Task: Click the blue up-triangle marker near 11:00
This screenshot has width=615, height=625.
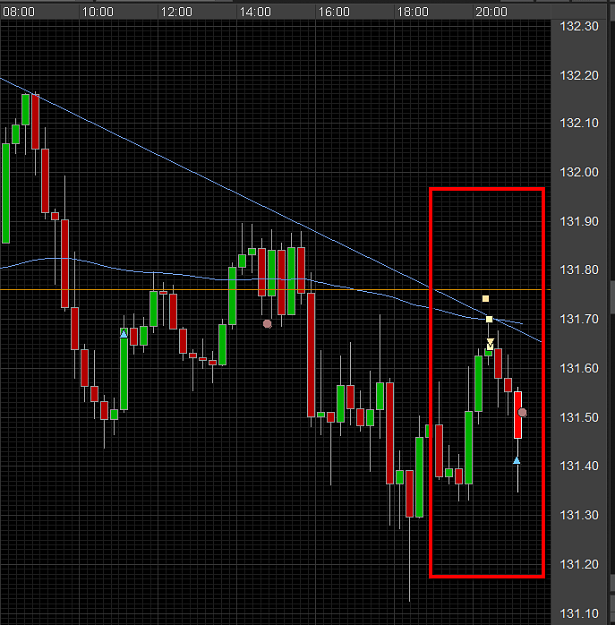Action: point(124,334)
